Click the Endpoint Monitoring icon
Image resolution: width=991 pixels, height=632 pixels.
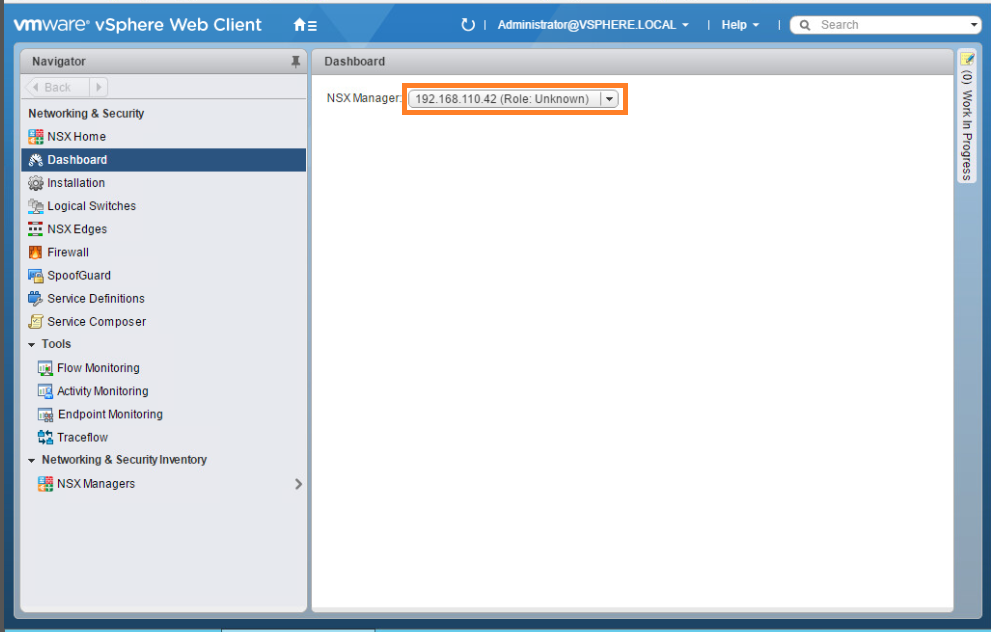pyautogui.click(x=45, y=415)
